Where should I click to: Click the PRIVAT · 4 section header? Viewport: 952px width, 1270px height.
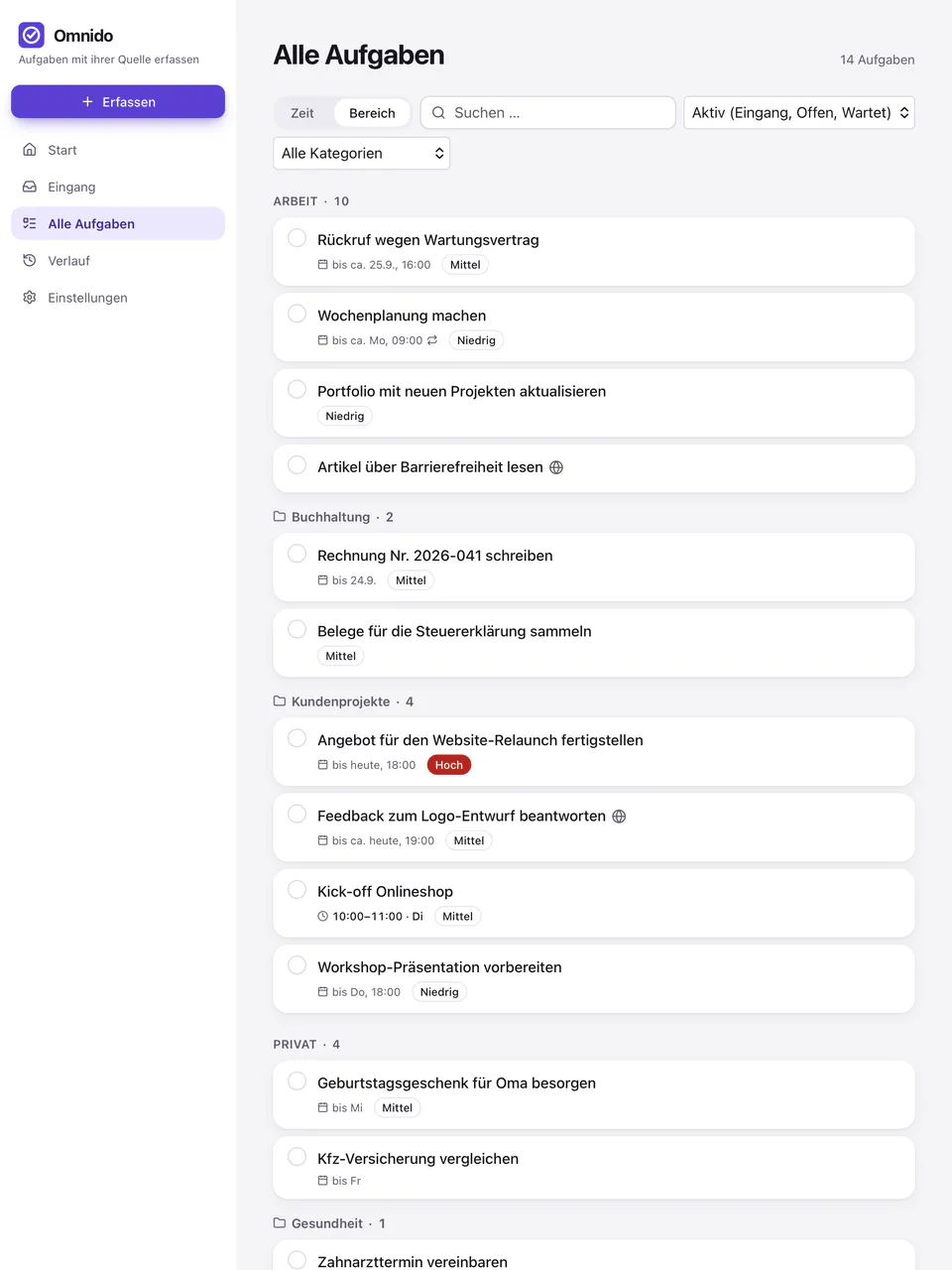click(306, 1045)
